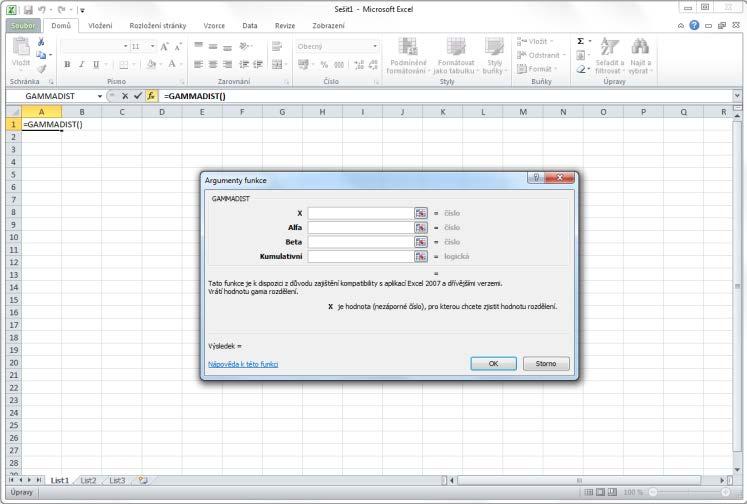747x504 pixels.
Task: Click the range selector icon for Kumulativní argument
Action: (x=420, y=256)
